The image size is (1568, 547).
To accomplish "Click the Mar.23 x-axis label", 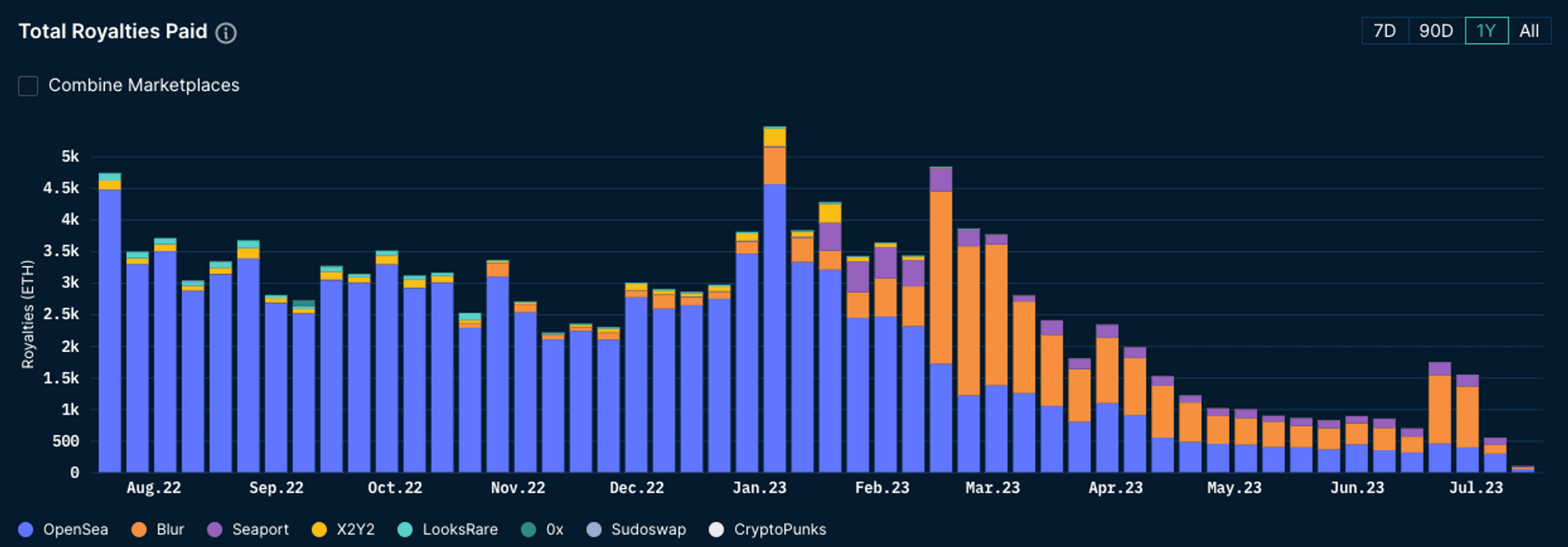I will 993,488.
